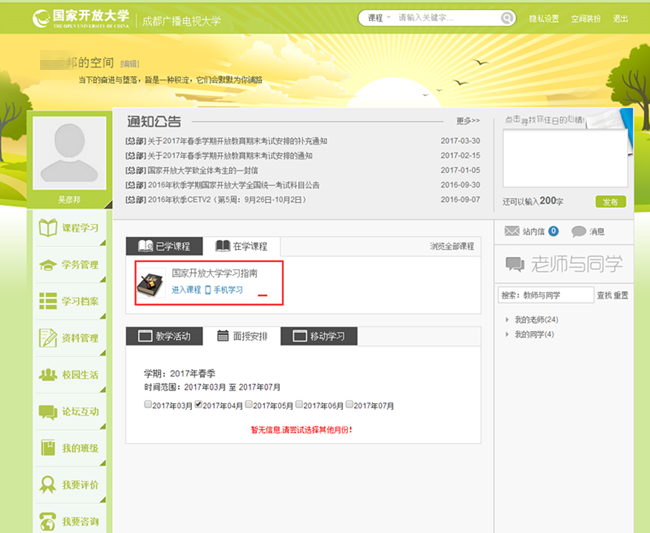Click 退出 to log out
The image size is (650, 533).
(x=621, y=19)
